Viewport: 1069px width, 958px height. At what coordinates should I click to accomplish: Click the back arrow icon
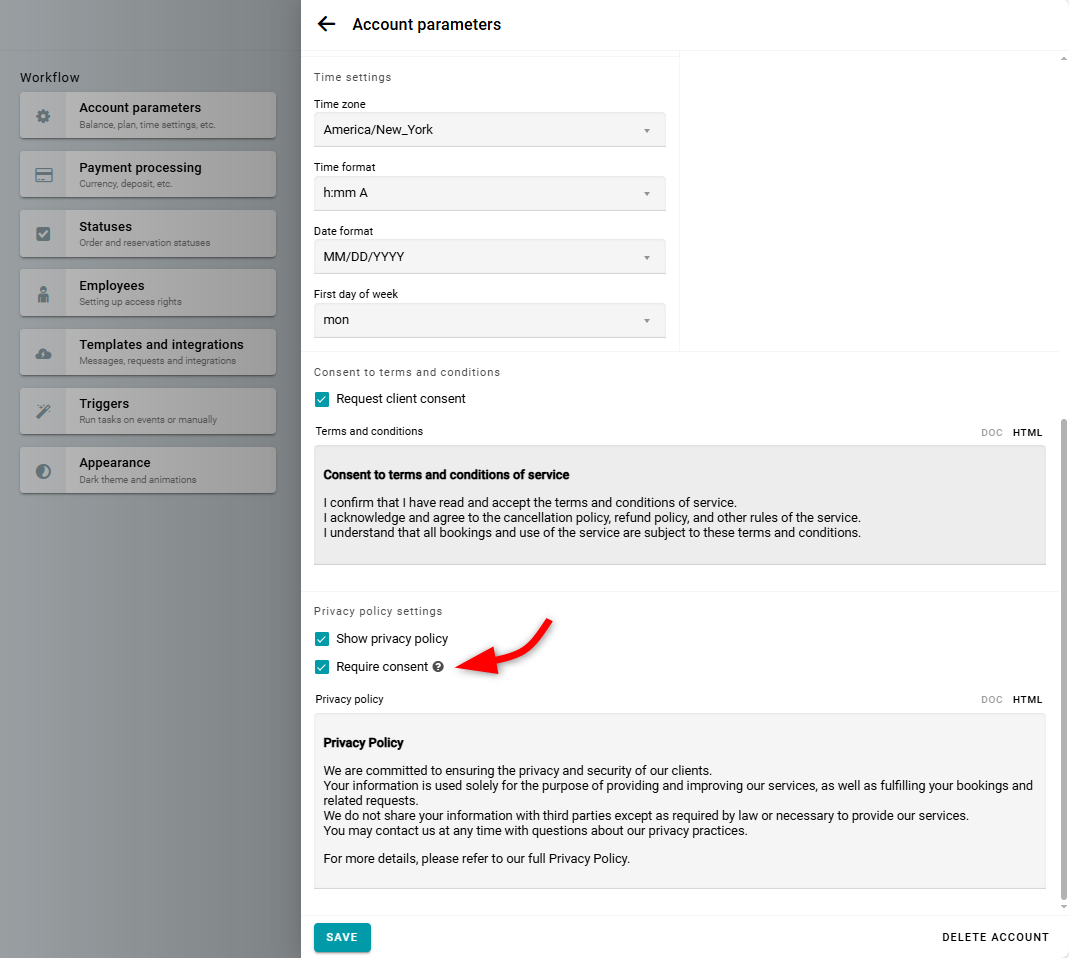[x=326, y=24]
